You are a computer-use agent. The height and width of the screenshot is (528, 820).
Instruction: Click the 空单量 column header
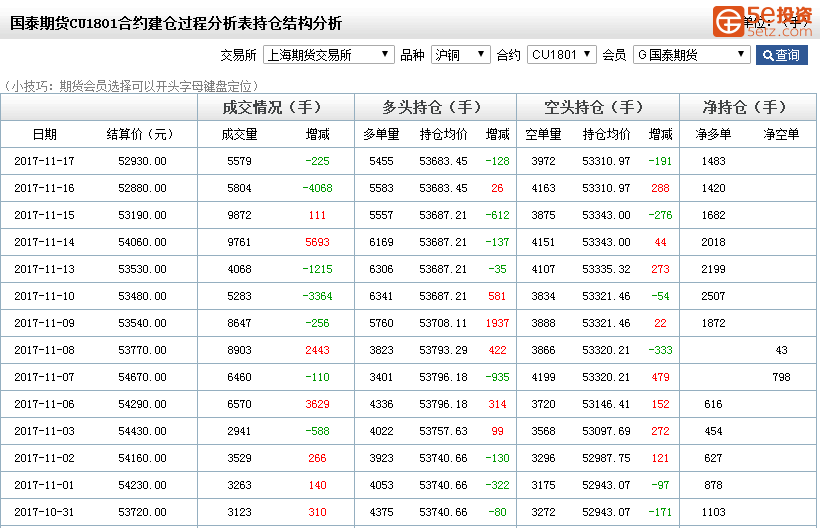point(543,134)
